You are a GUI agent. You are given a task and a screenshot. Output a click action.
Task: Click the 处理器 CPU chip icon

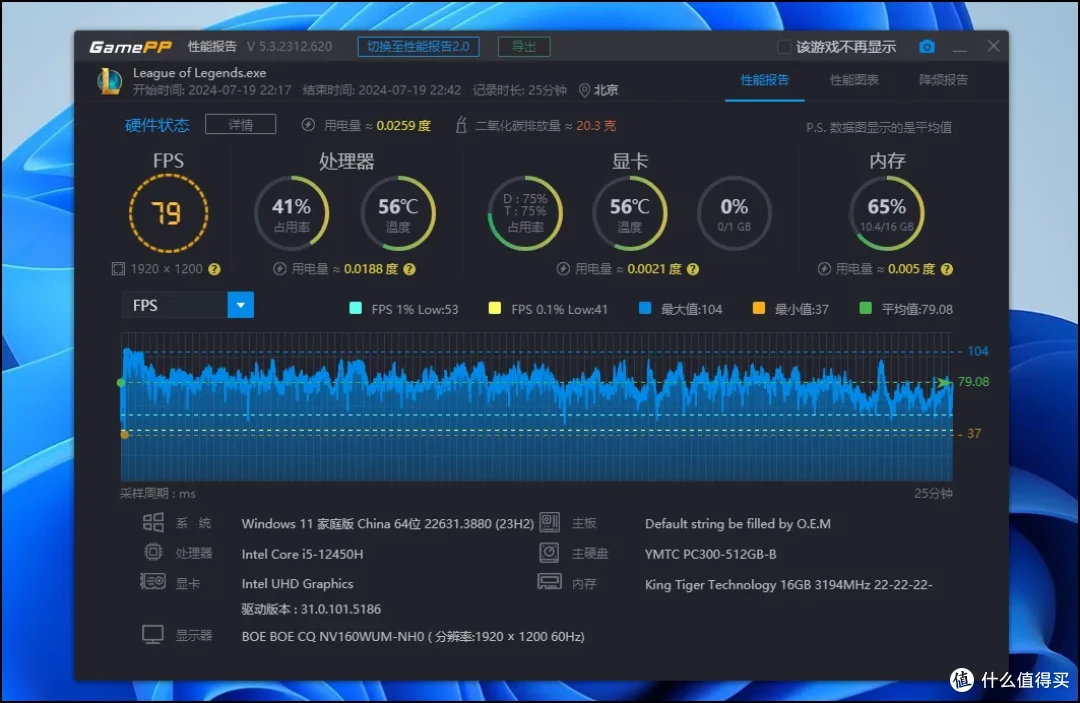153,552
